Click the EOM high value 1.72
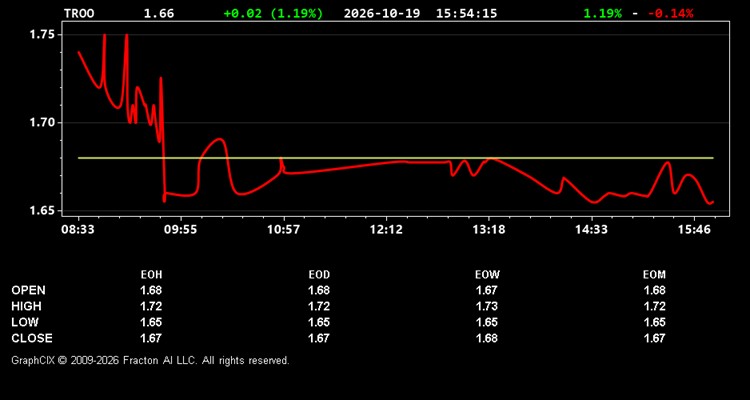The height and width of the screenshot is (400, 750). tap(654, 306)
